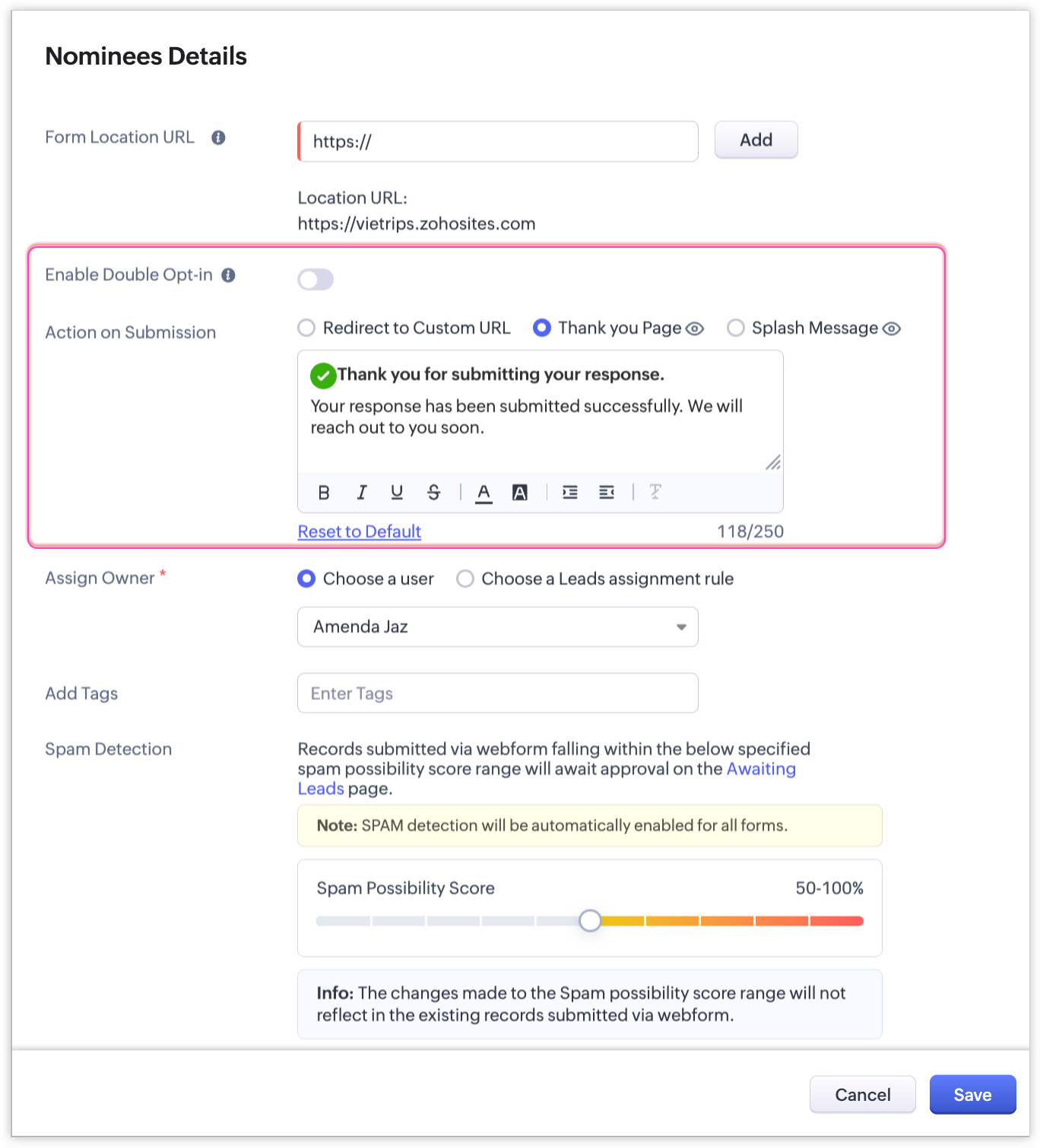Choose a Leads assignment rule option
Viewport: 1040px width, 1148px height.
click(465, 579)
